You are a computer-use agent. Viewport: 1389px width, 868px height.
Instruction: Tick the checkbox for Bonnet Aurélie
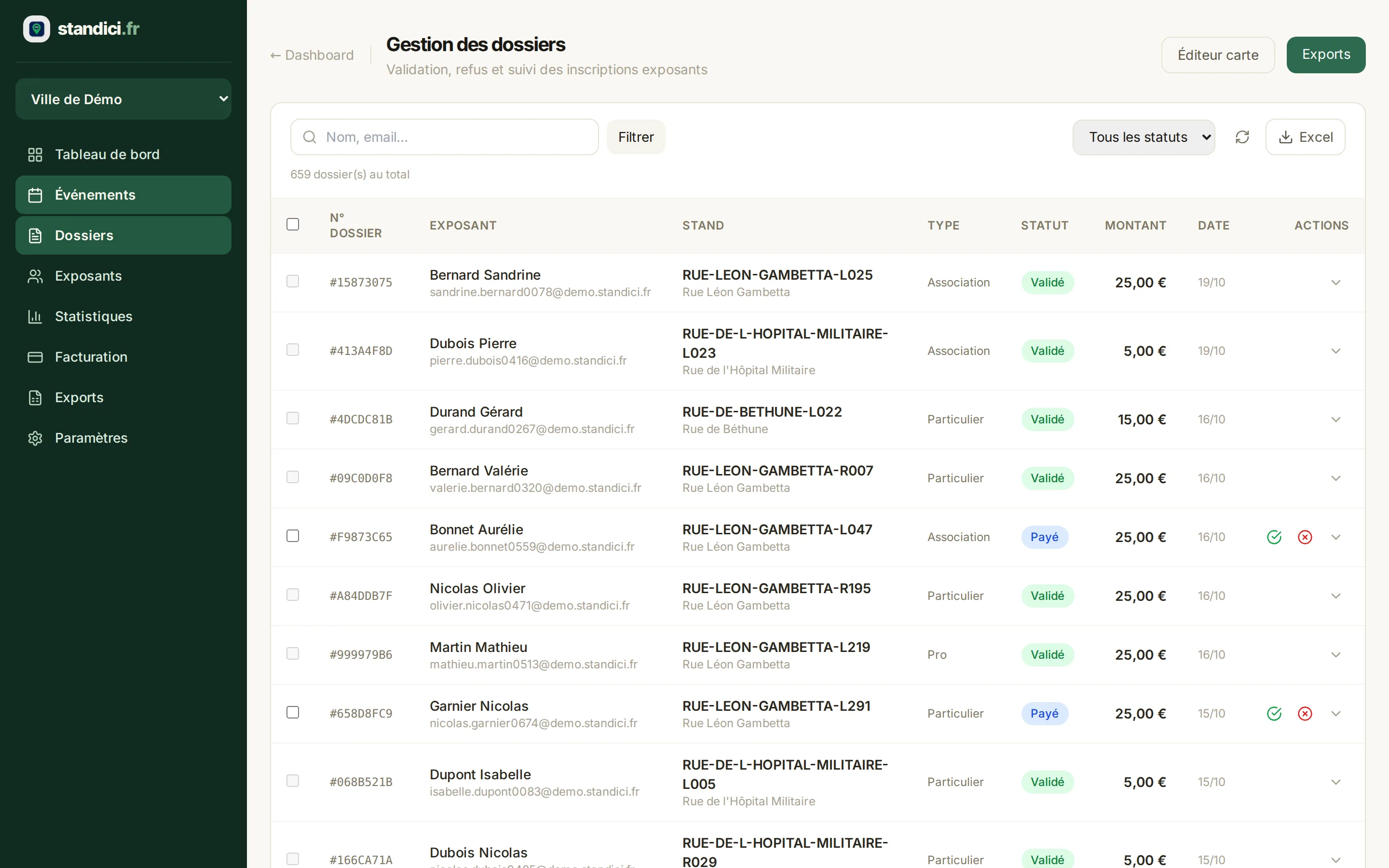point(293,536)
